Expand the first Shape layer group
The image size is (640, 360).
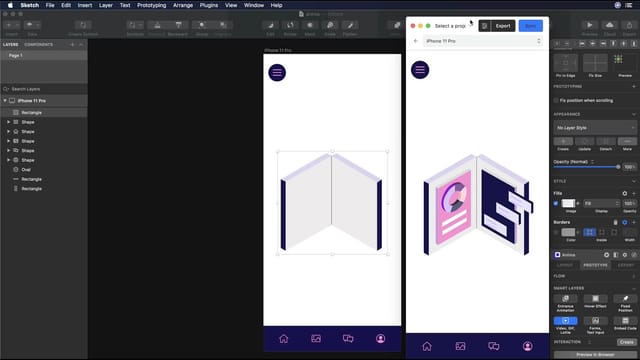(x=8, y=122)
